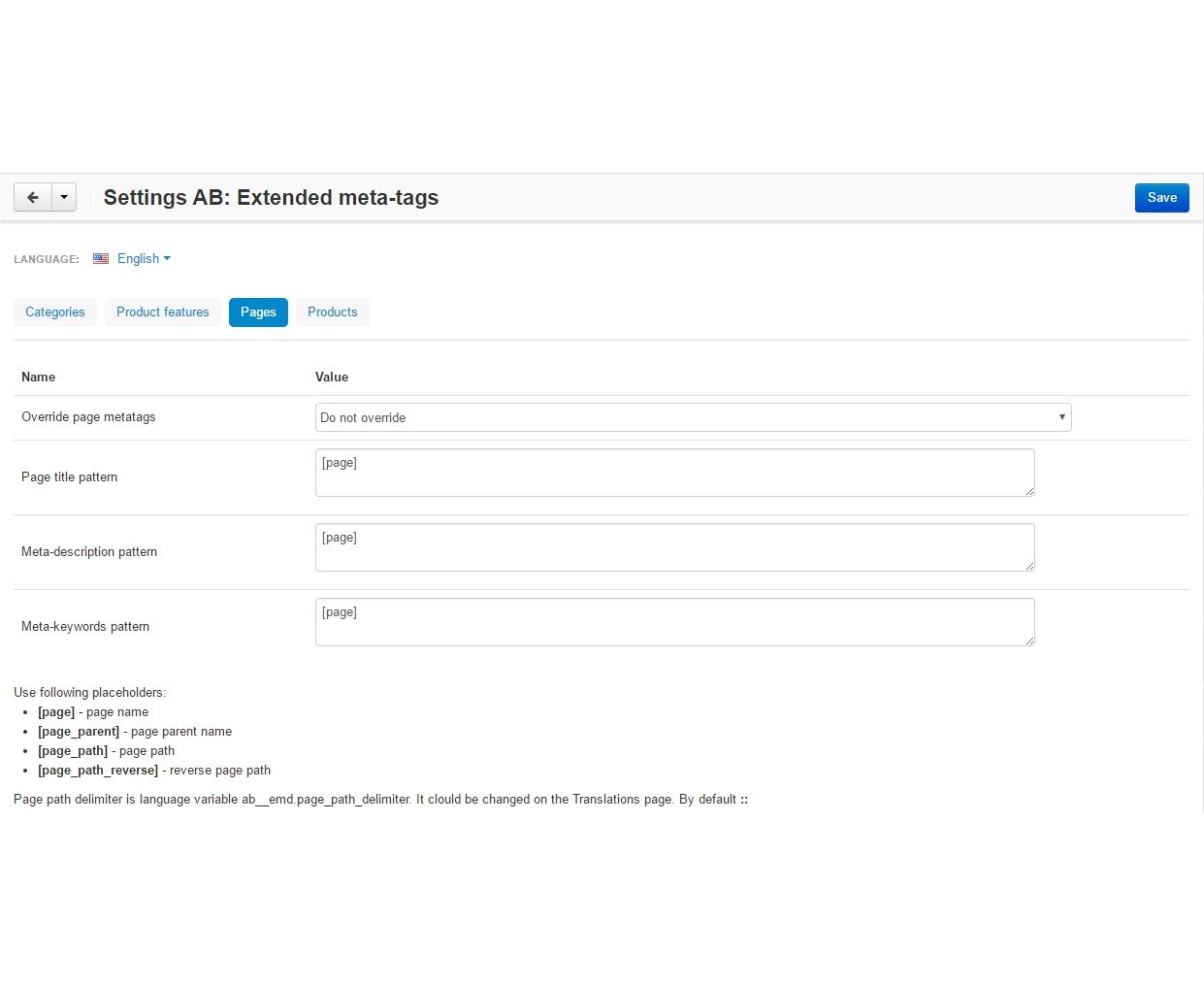This screenshot has height=986, width=1204.
Task: Save the meta-tags settings
Action: tap(1161, 198)
